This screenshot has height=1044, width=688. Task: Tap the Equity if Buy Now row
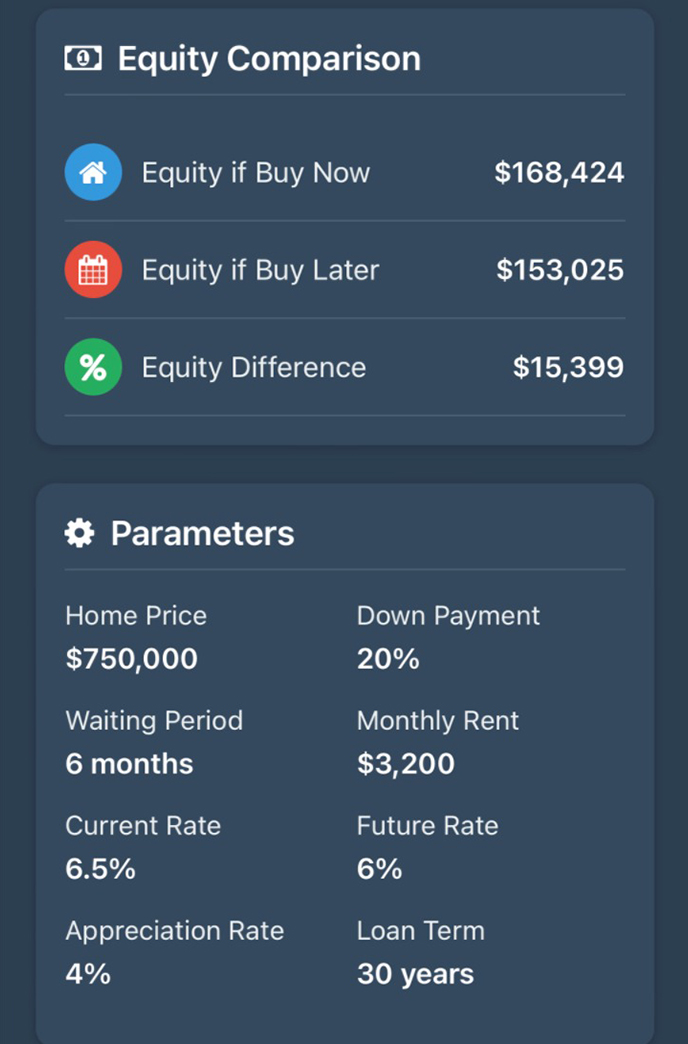tap(345, 172)
